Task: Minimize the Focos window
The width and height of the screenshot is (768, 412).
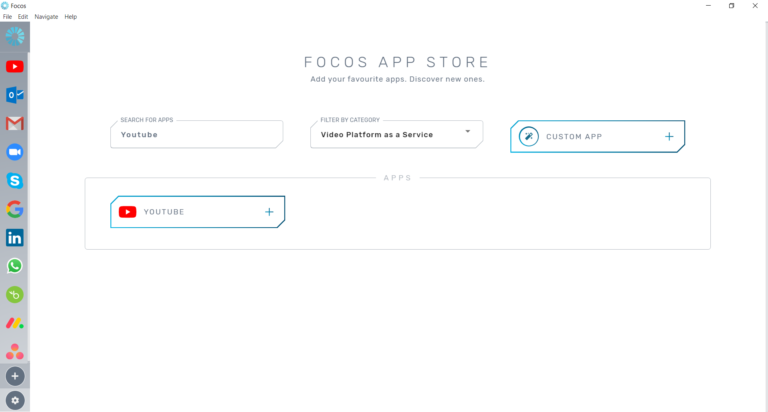Action: coord(708,6)
